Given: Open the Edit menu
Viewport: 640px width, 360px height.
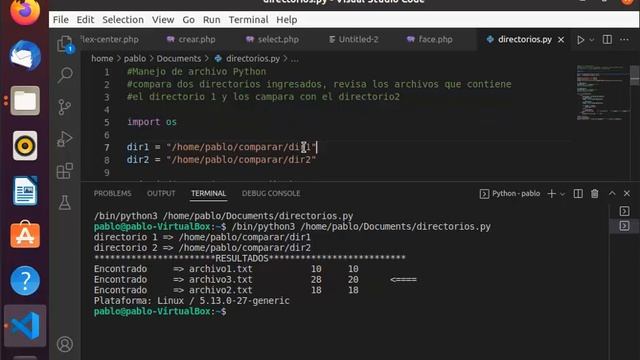Looking at the screenshot, I should tap(85, 20).
